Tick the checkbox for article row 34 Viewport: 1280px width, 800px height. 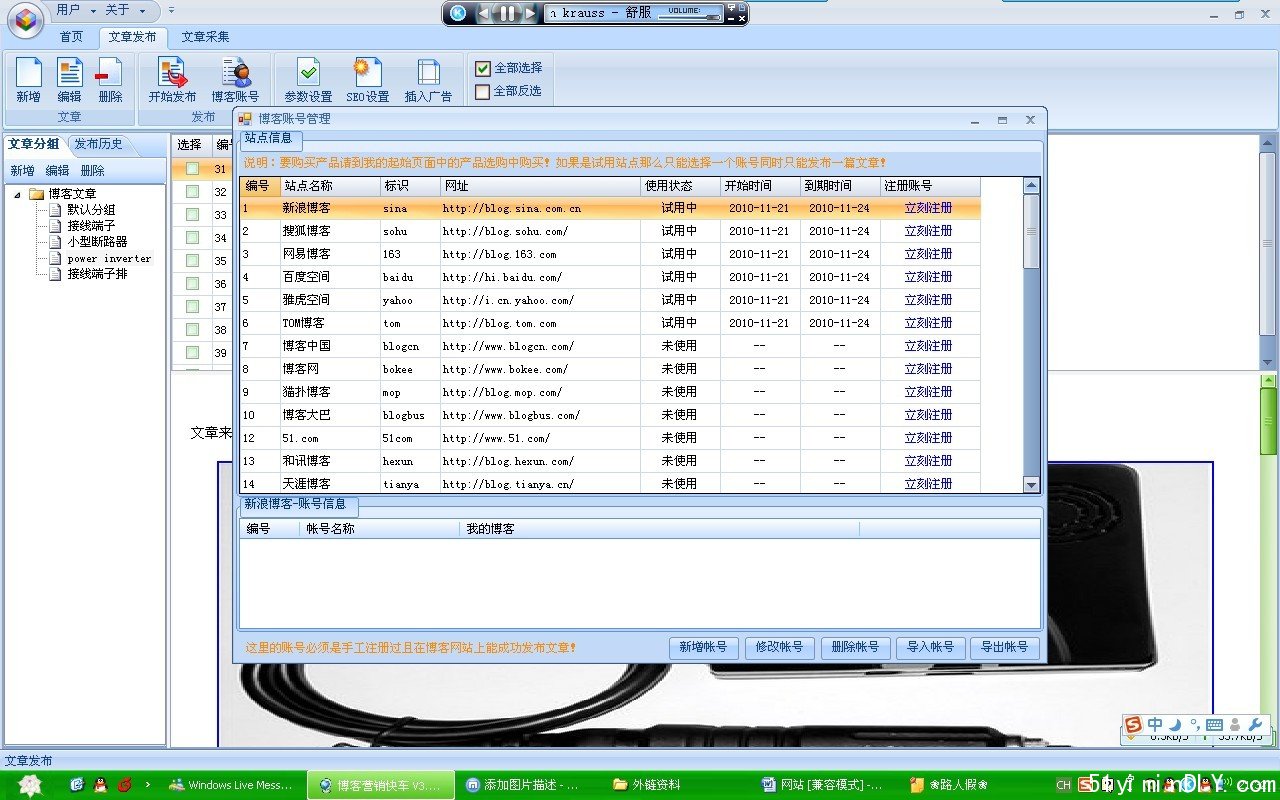pos(192,238)
